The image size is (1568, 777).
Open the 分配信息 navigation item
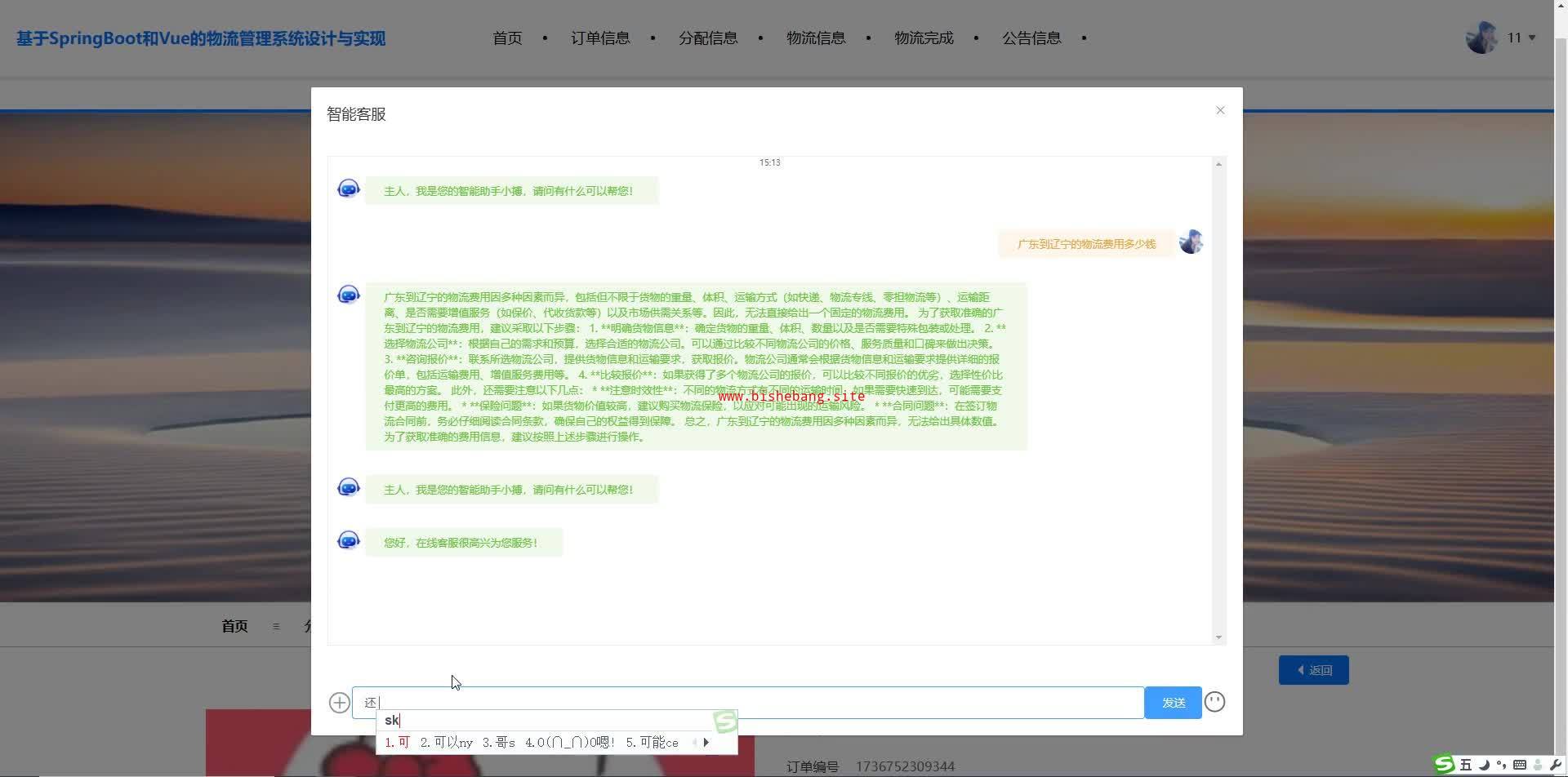click(708, 38)
